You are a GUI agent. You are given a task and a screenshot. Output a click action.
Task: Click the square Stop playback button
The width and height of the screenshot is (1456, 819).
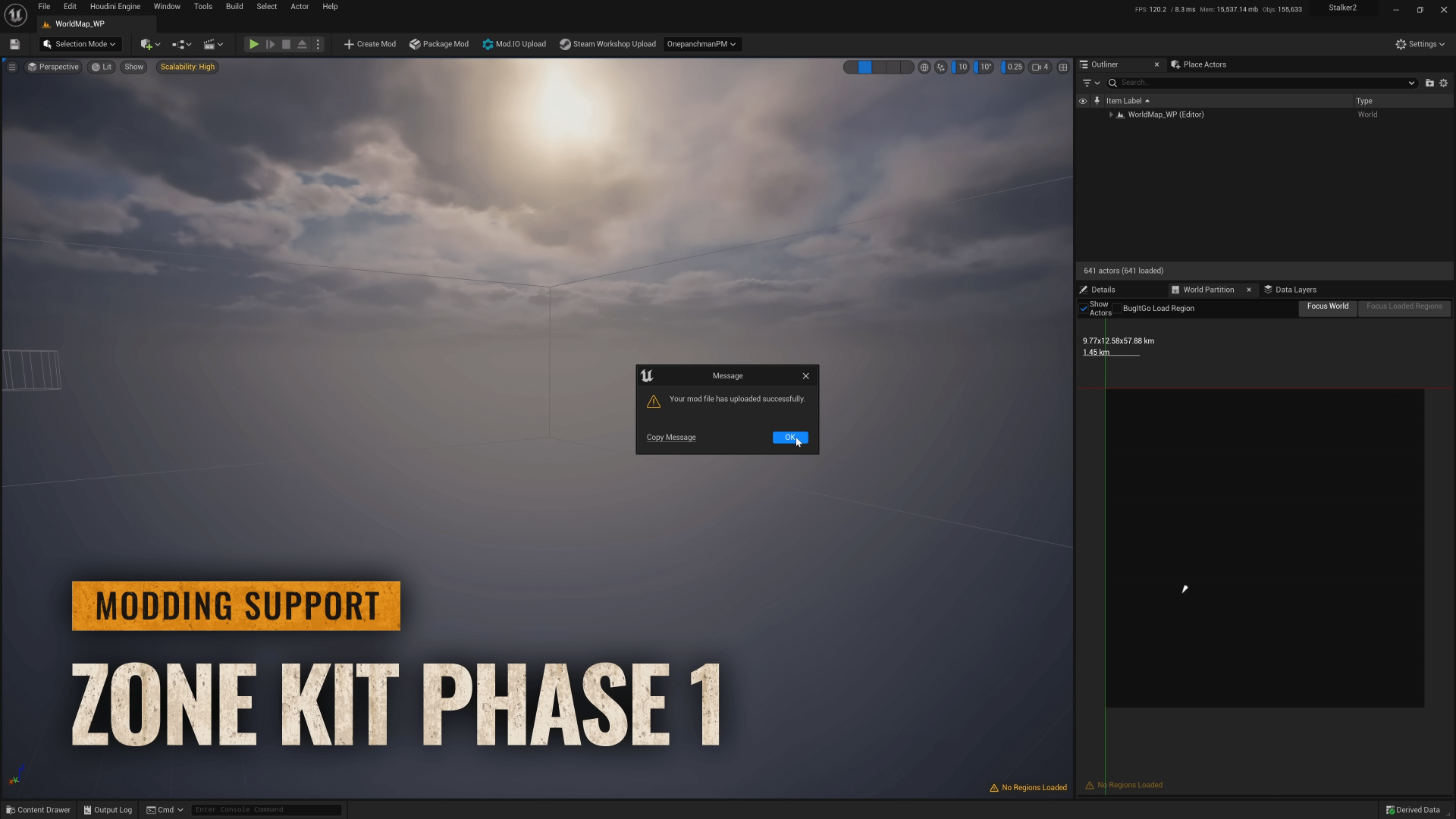286,44
